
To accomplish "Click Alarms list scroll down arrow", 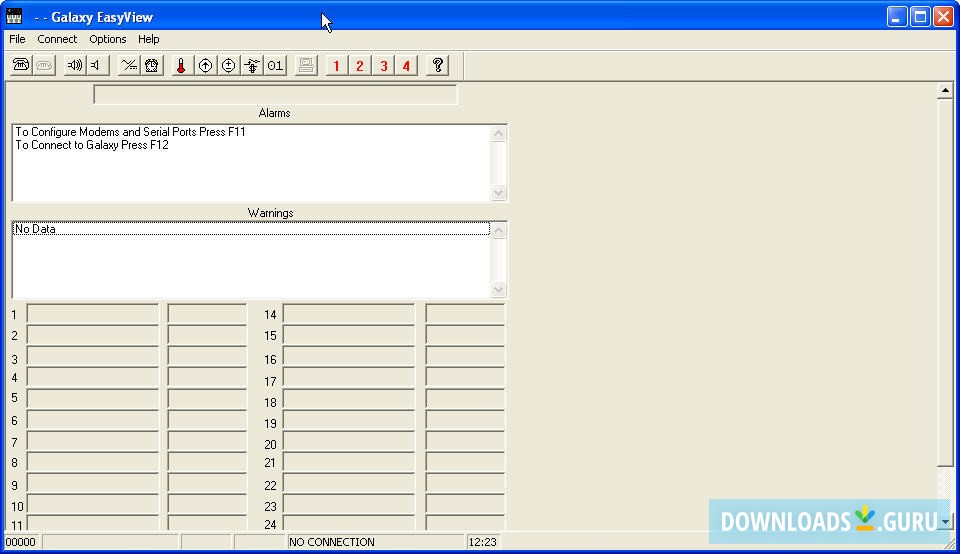I will (x=498, y=193).
